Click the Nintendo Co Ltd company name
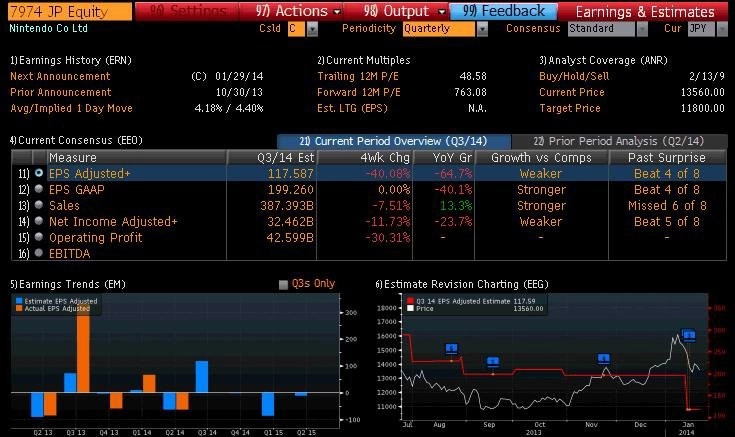 48,28
